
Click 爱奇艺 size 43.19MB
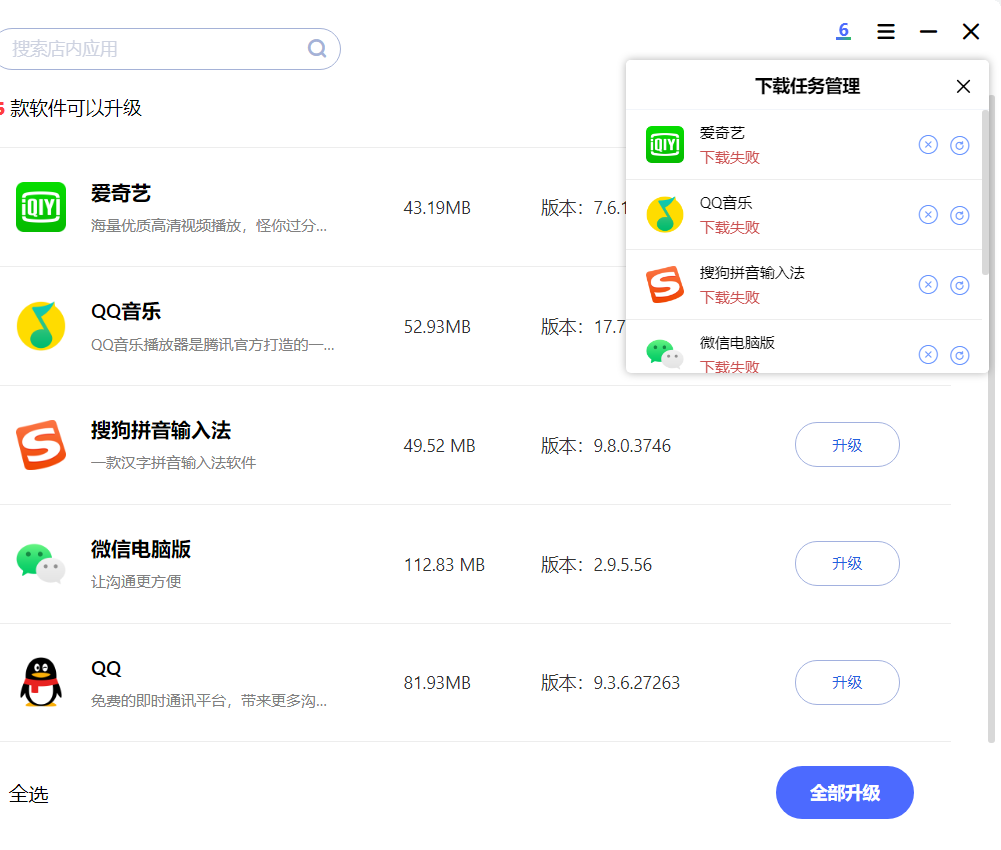(437, 208)
